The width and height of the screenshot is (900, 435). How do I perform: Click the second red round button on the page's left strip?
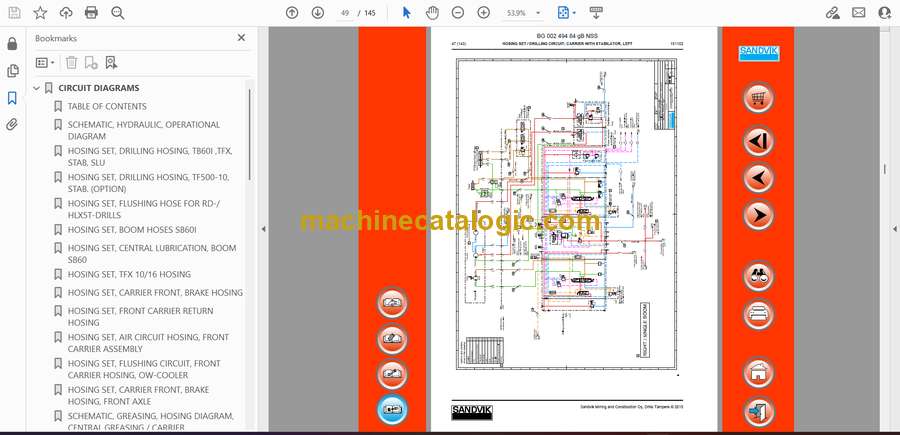click(392, 339)
